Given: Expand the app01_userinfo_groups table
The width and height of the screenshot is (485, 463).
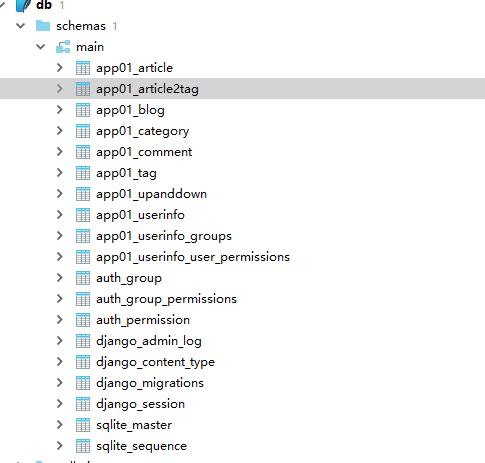Looking at the screenshot, I should [60, 236].
